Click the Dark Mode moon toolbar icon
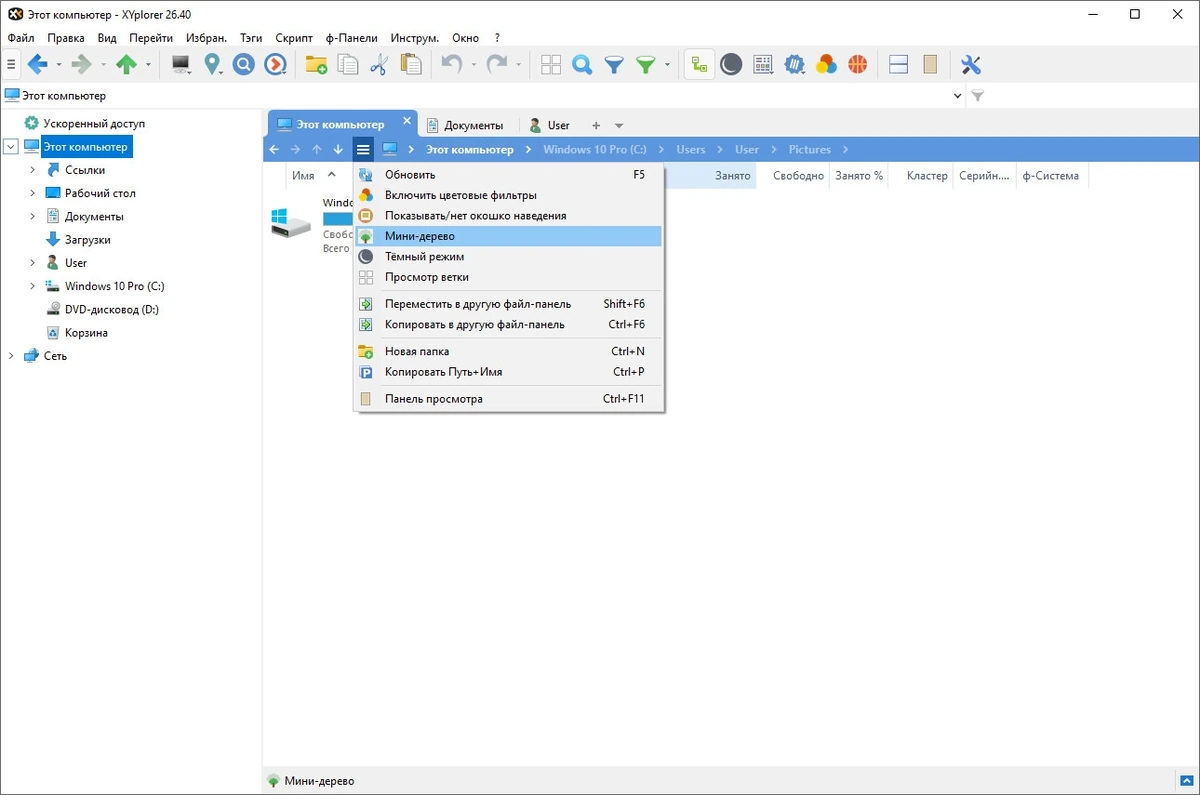This screenshot has height=795, width=1200. [732, 65]
